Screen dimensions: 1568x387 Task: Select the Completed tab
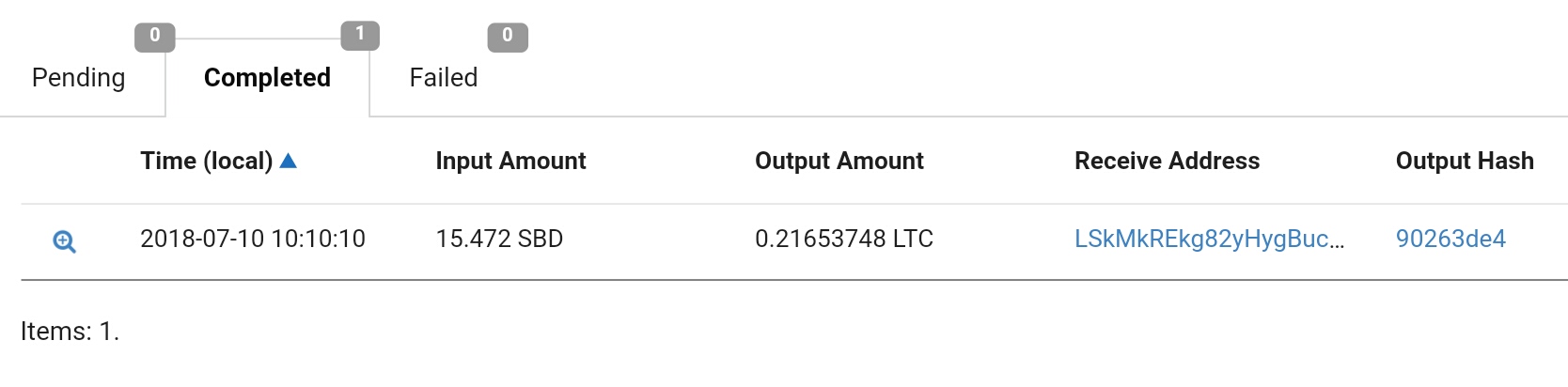coord(267,77)
